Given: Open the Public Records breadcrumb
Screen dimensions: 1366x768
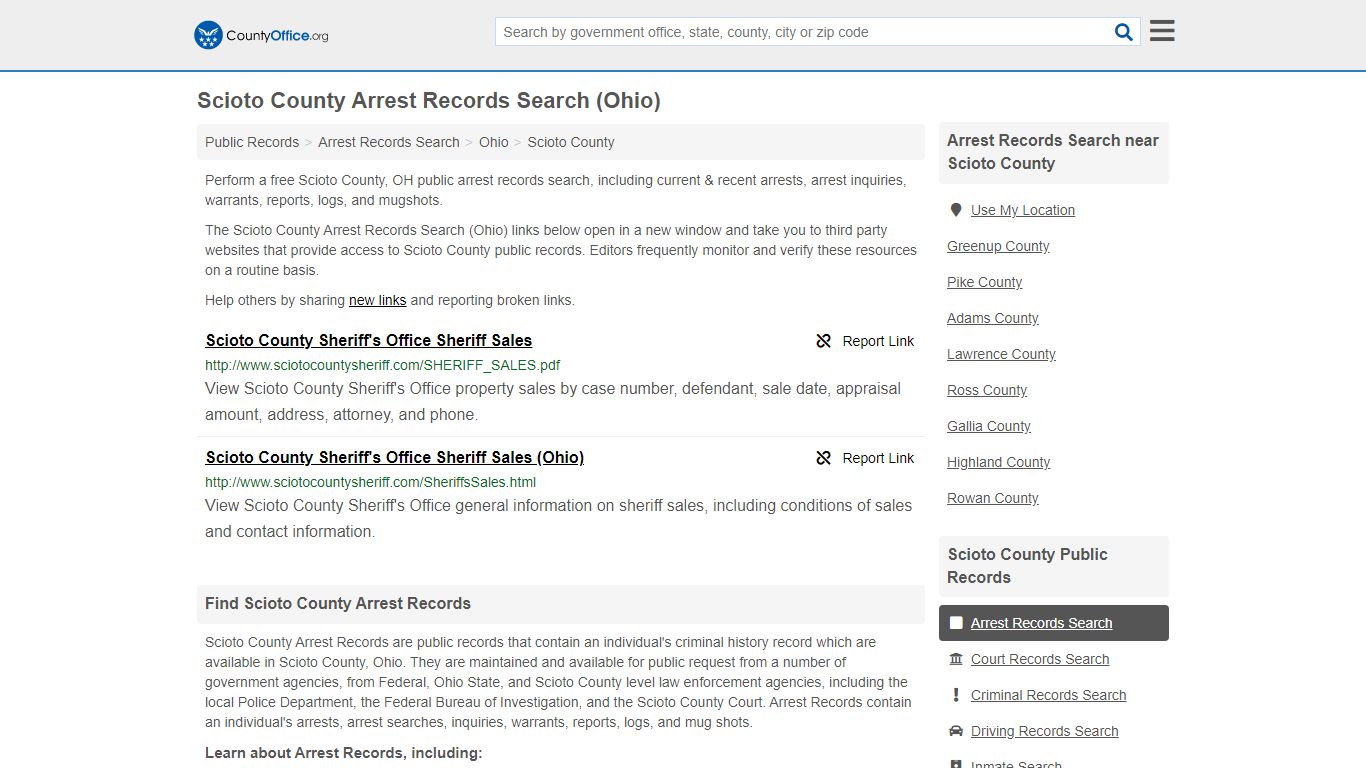Looking at the screenshot, I should click(x=252, y=142).
